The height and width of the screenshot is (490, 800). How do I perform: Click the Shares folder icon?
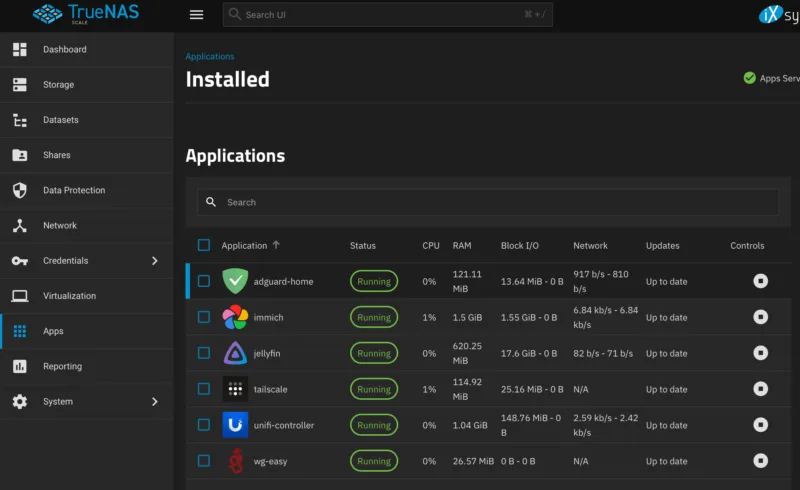(20, 155)
